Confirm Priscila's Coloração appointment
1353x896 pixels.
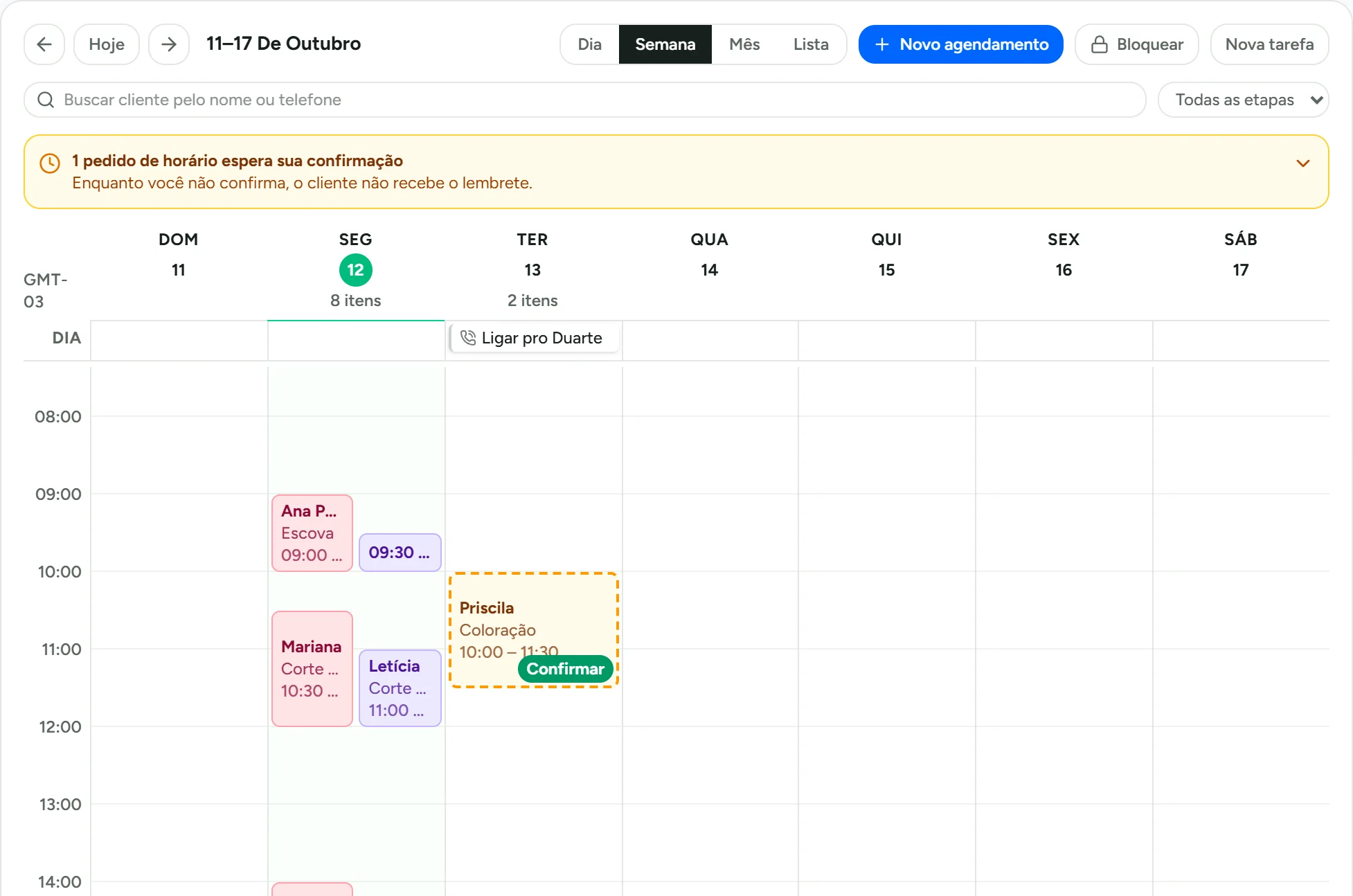(x=566, y=669)
